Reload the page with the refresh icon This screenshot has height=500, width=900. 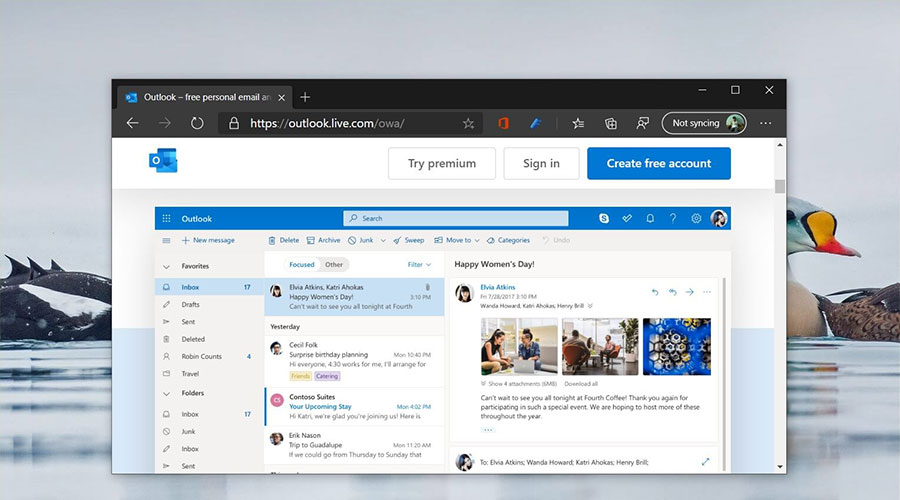tap(197, 123)
